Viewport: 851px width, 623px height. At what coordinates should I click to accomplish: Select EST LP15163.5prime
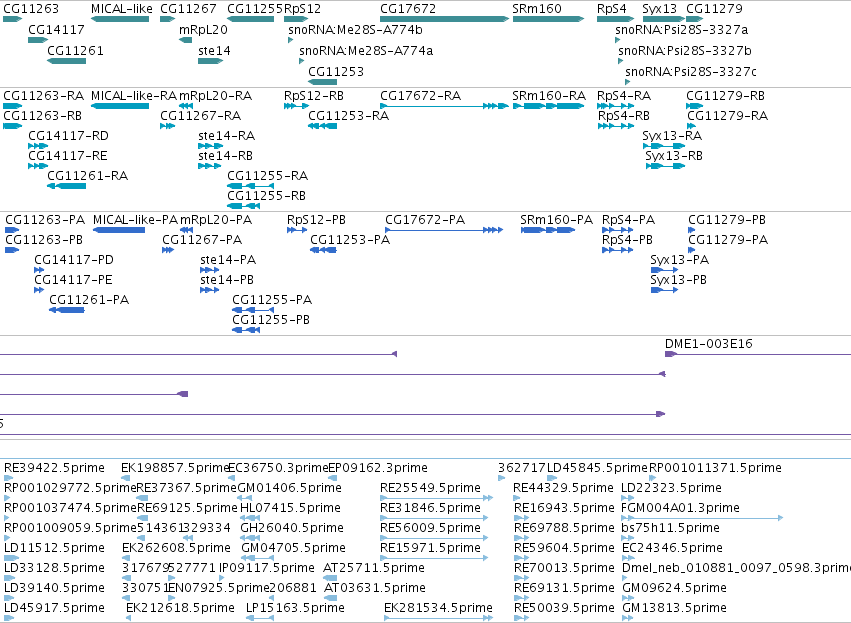click(297, 608)
